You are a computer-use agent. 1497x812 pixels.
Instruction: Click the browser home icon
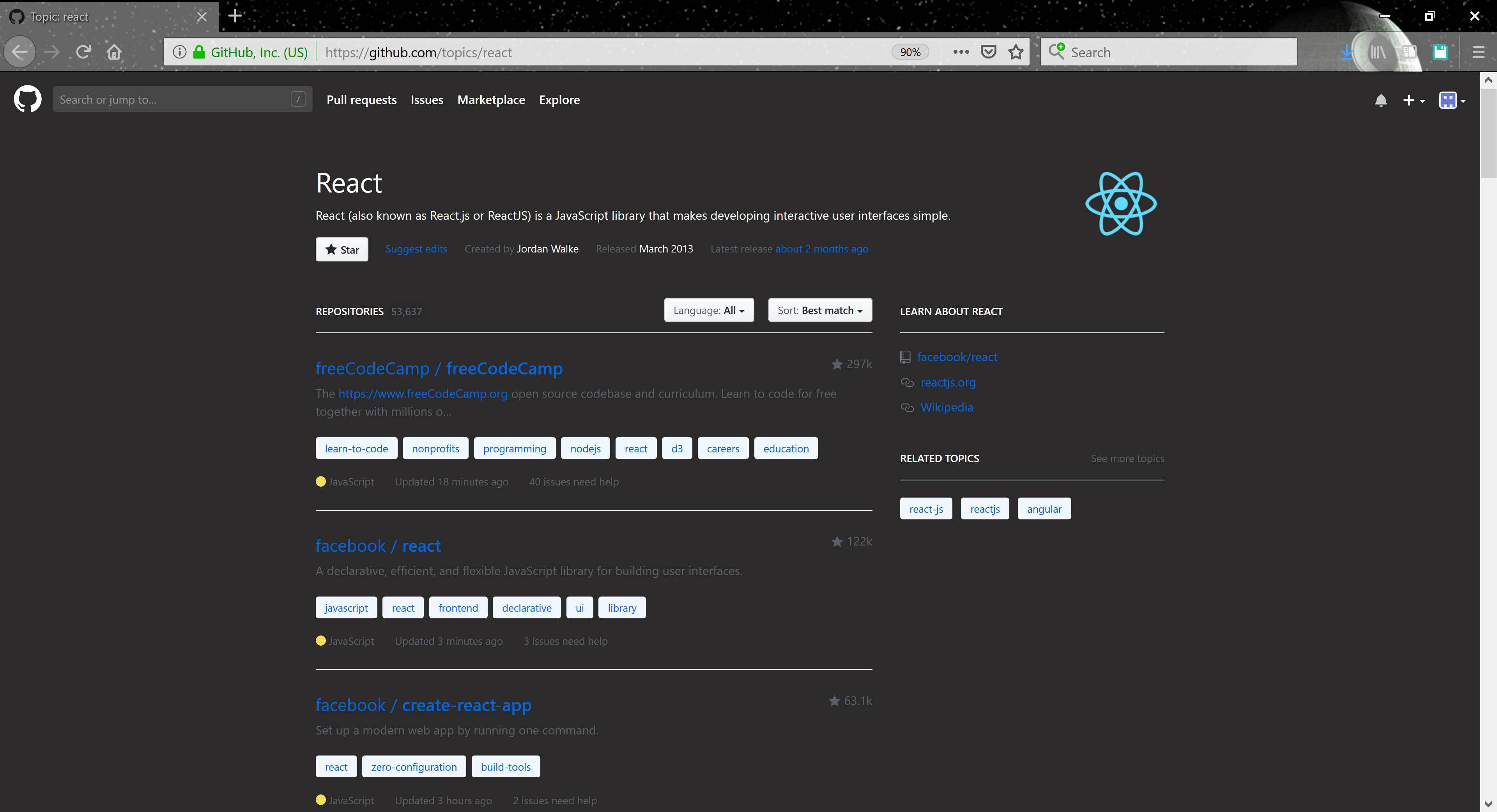tap(114, 52)
